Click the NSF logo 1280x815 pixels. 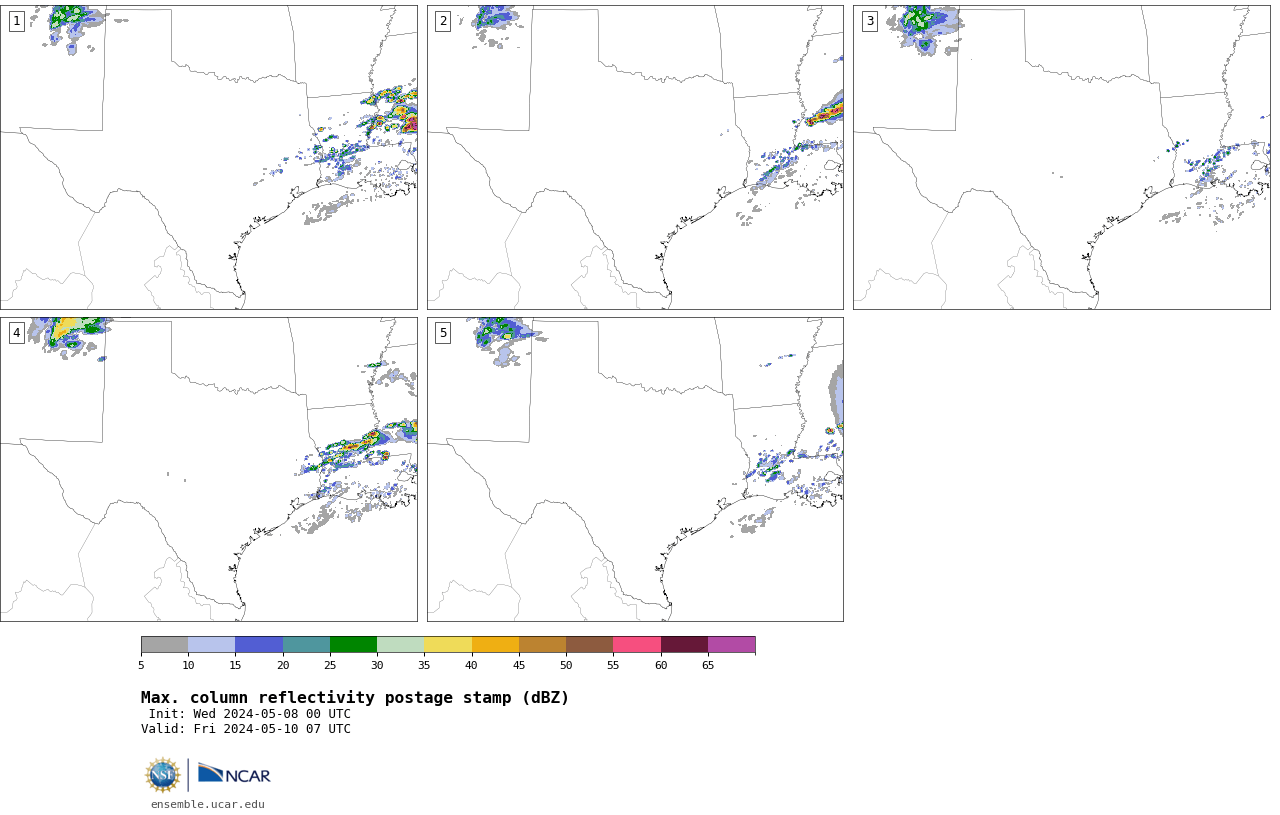click(x=163, y=775)
